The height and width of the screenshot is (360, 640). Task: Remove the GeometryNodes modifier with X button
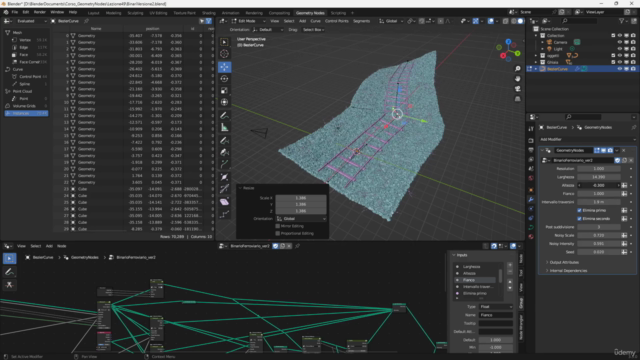(624, 150)
